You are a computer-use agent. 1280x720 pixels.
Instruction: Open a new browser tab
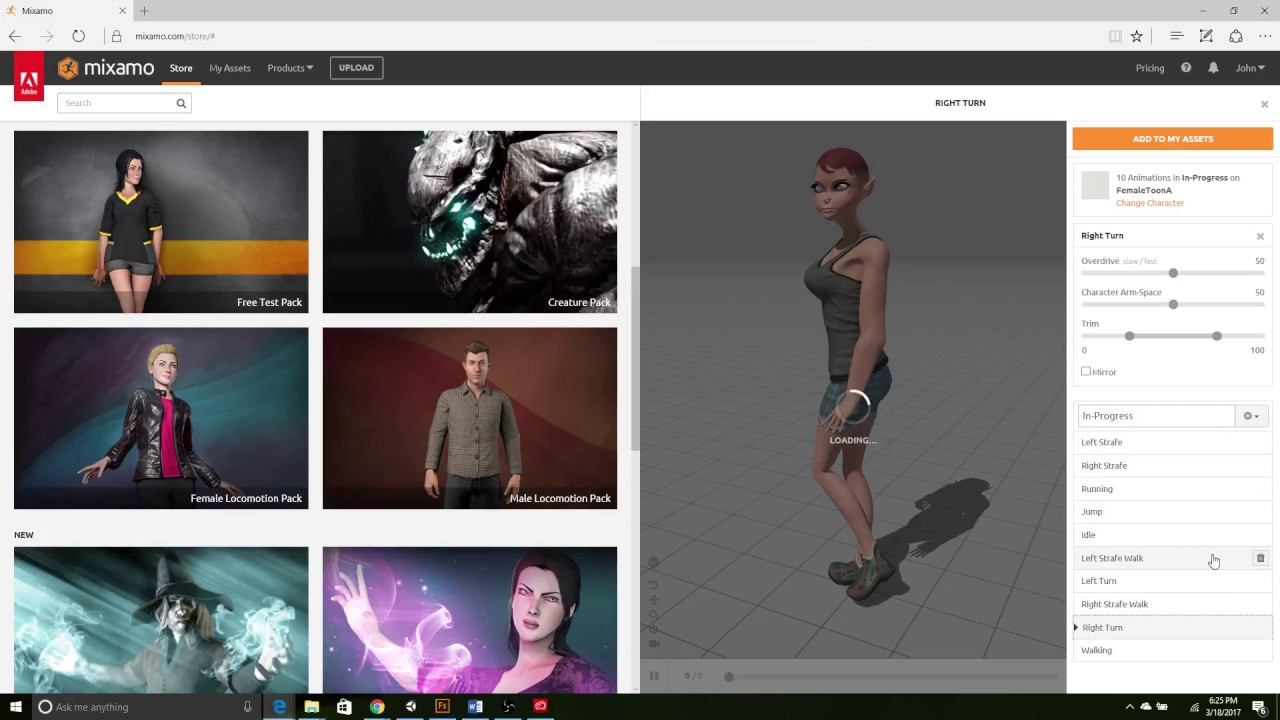click(144, 11)
